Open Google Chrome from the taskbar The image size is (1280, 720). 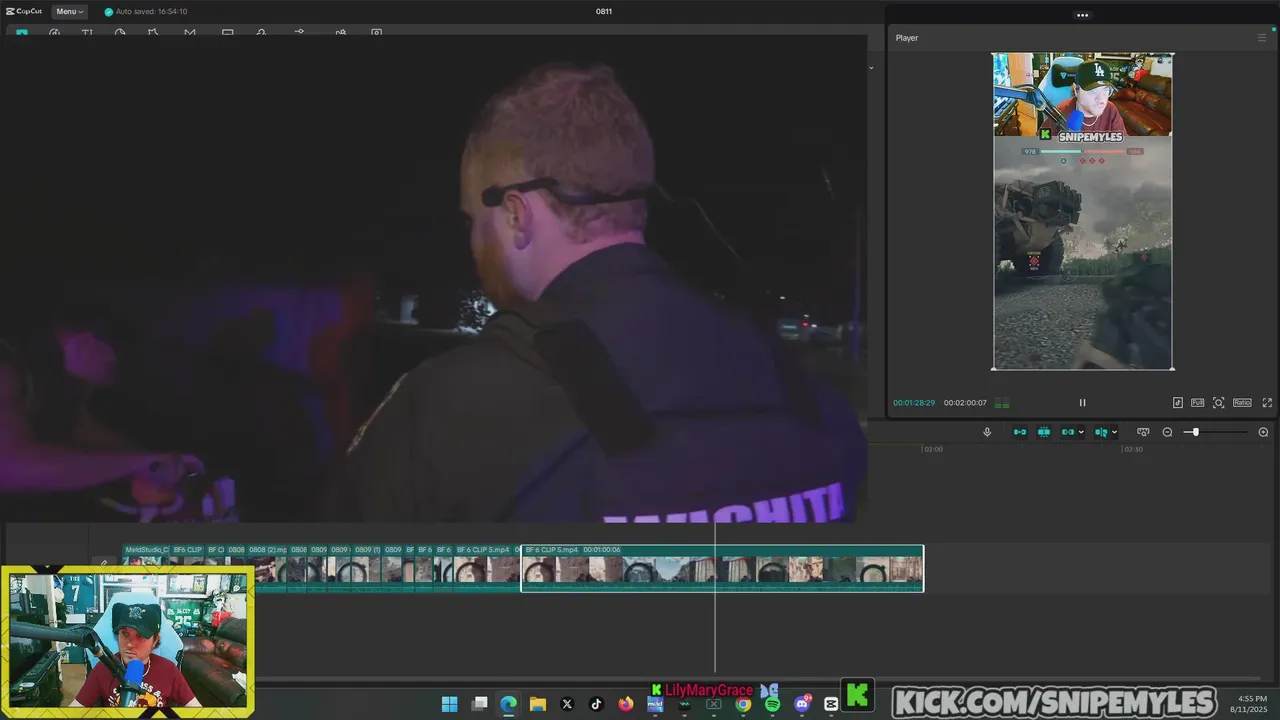(x=743, y=704)
